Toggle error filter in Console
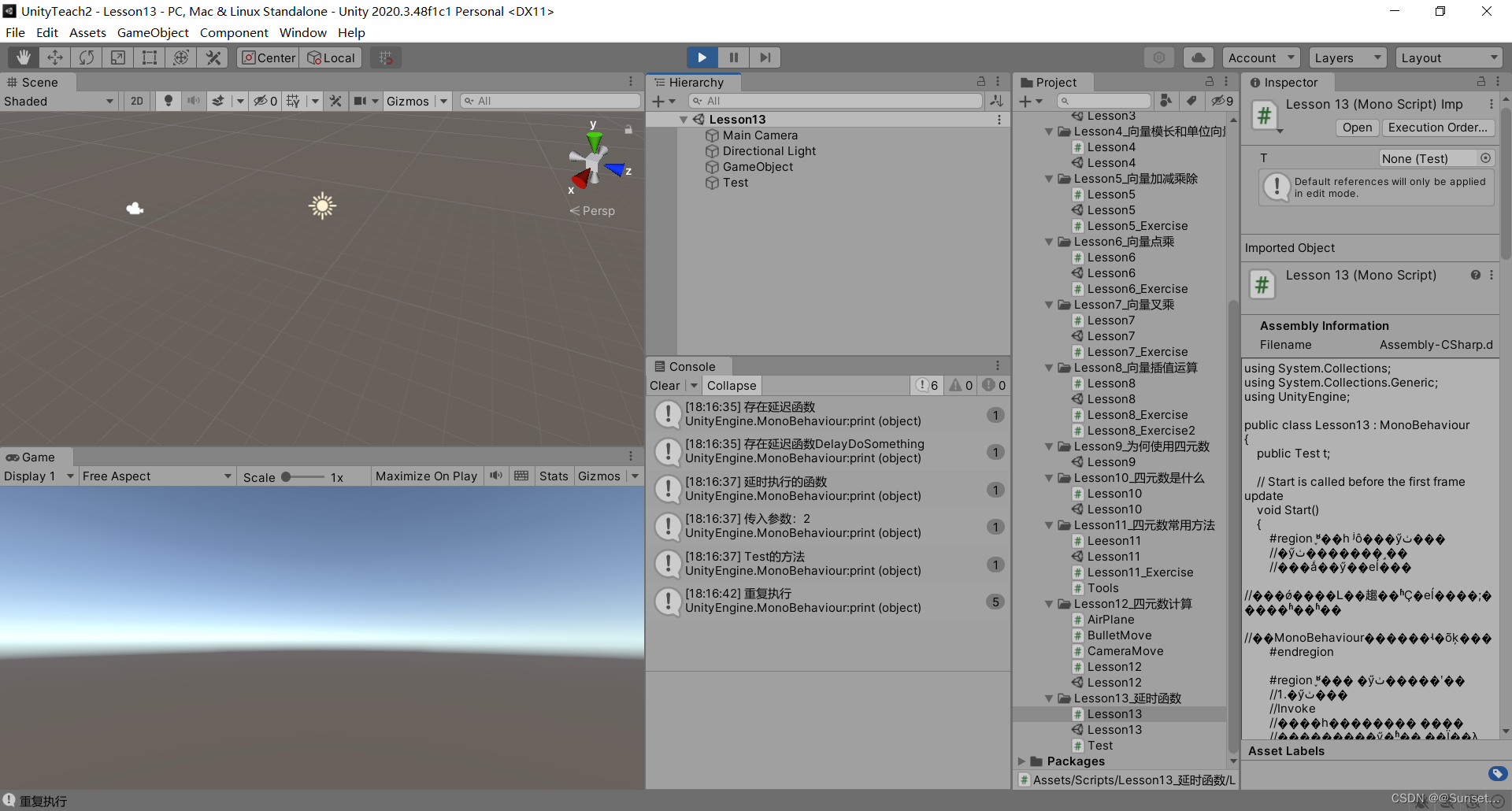Screen dimensions: 1512x811 point(995,385)
